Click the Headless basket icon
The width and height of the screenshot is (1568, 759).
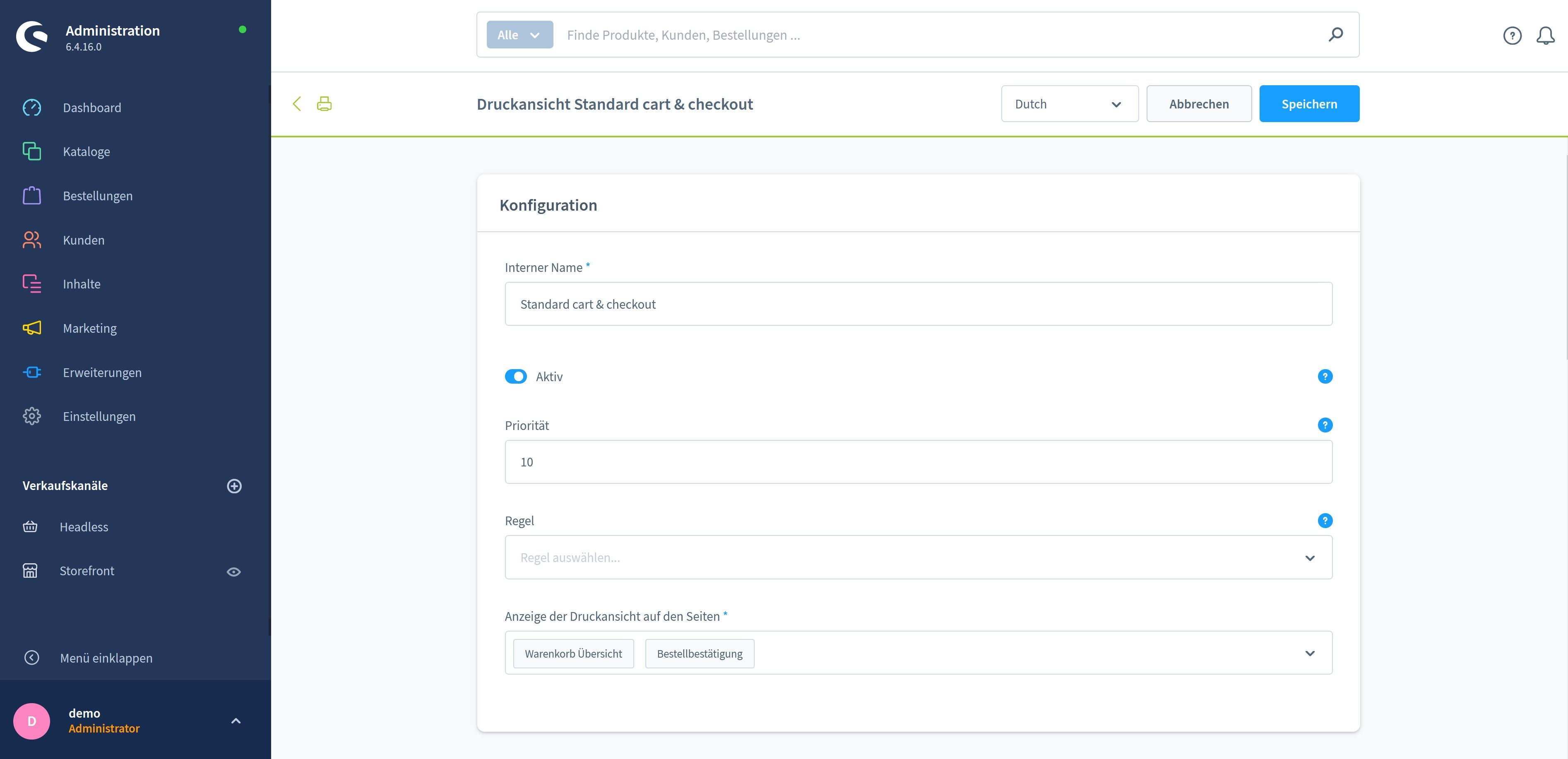click(30, 526)
